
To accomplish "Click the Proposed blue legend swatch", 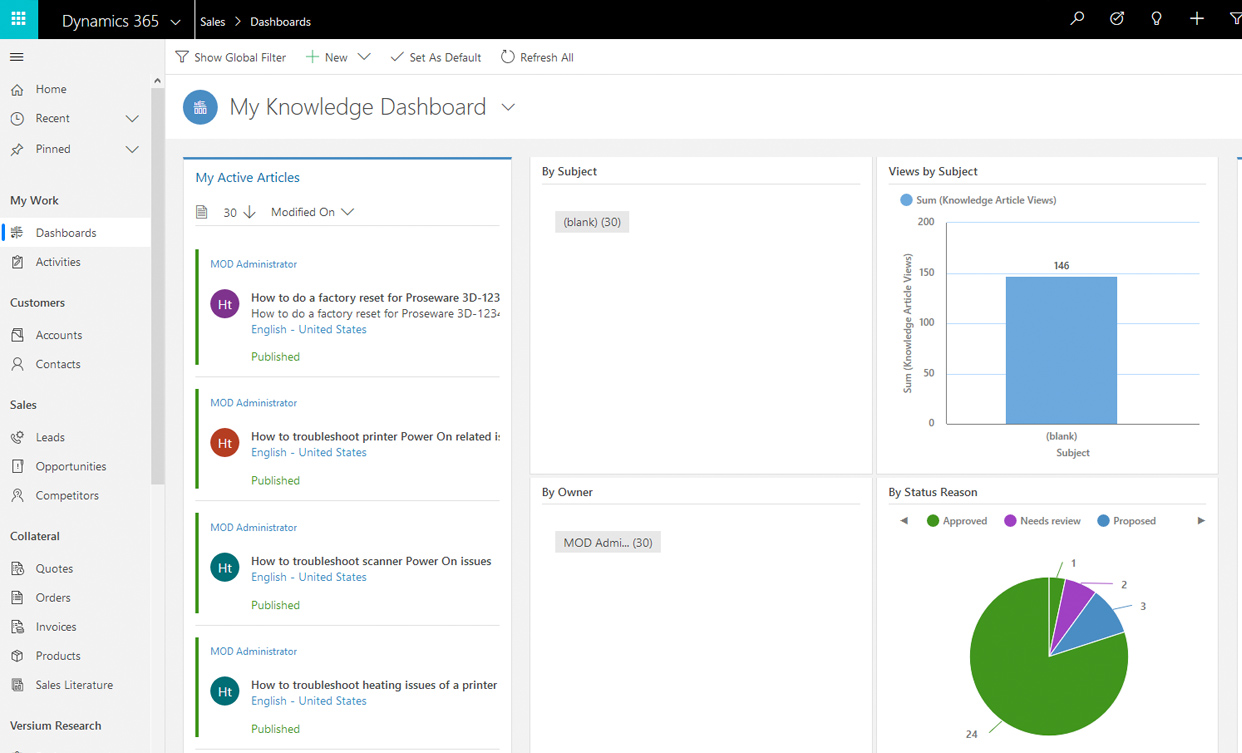I will pyautogui.click(x=1103, y=521).
